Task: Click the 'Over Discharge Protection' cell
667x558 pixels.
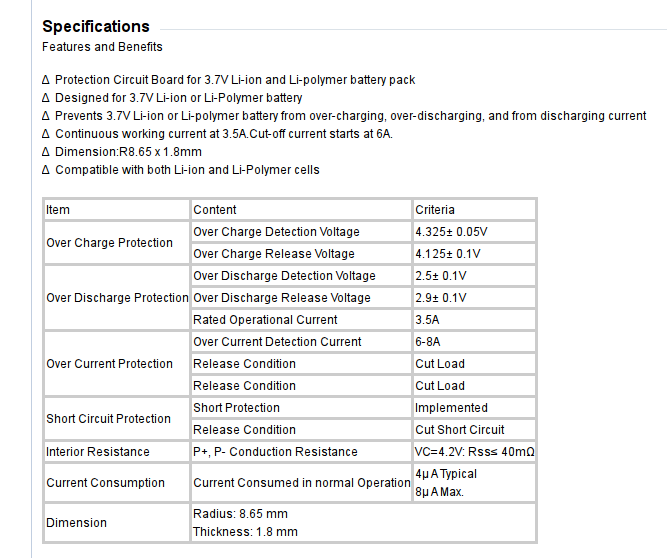Action: coord(117,298)
